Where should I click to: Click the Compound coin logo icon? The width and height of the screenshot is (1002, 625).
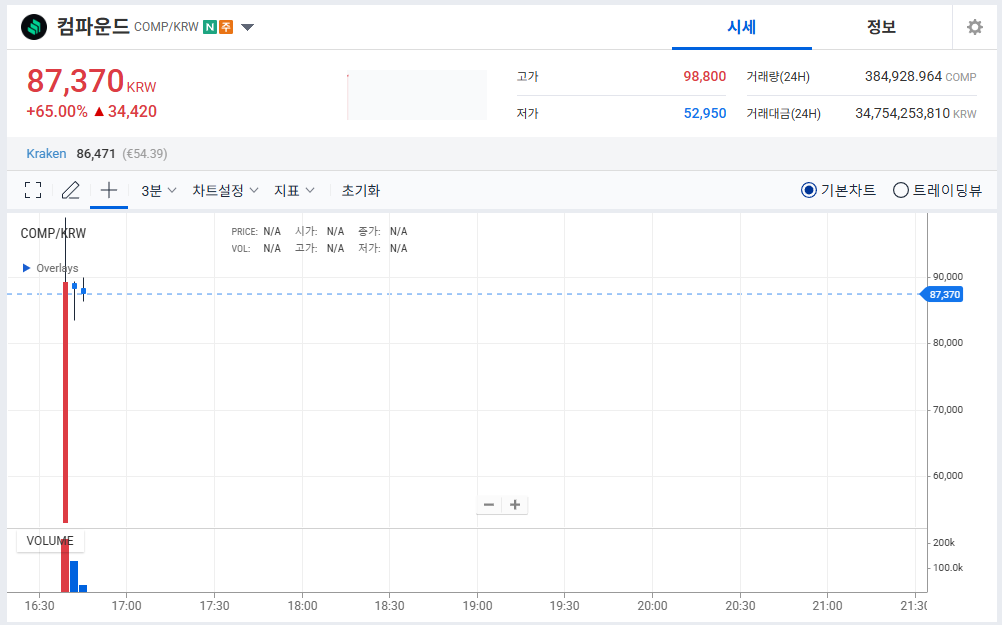pos(34,27)
